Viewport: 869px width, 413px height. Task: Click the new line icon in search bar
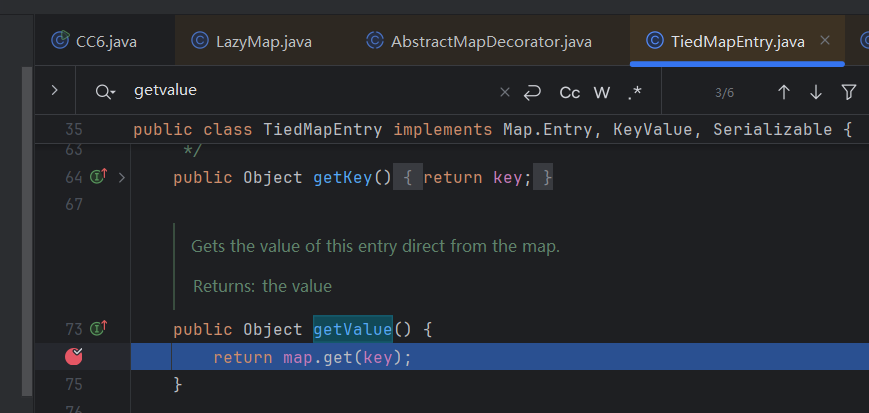pos(532,93)
